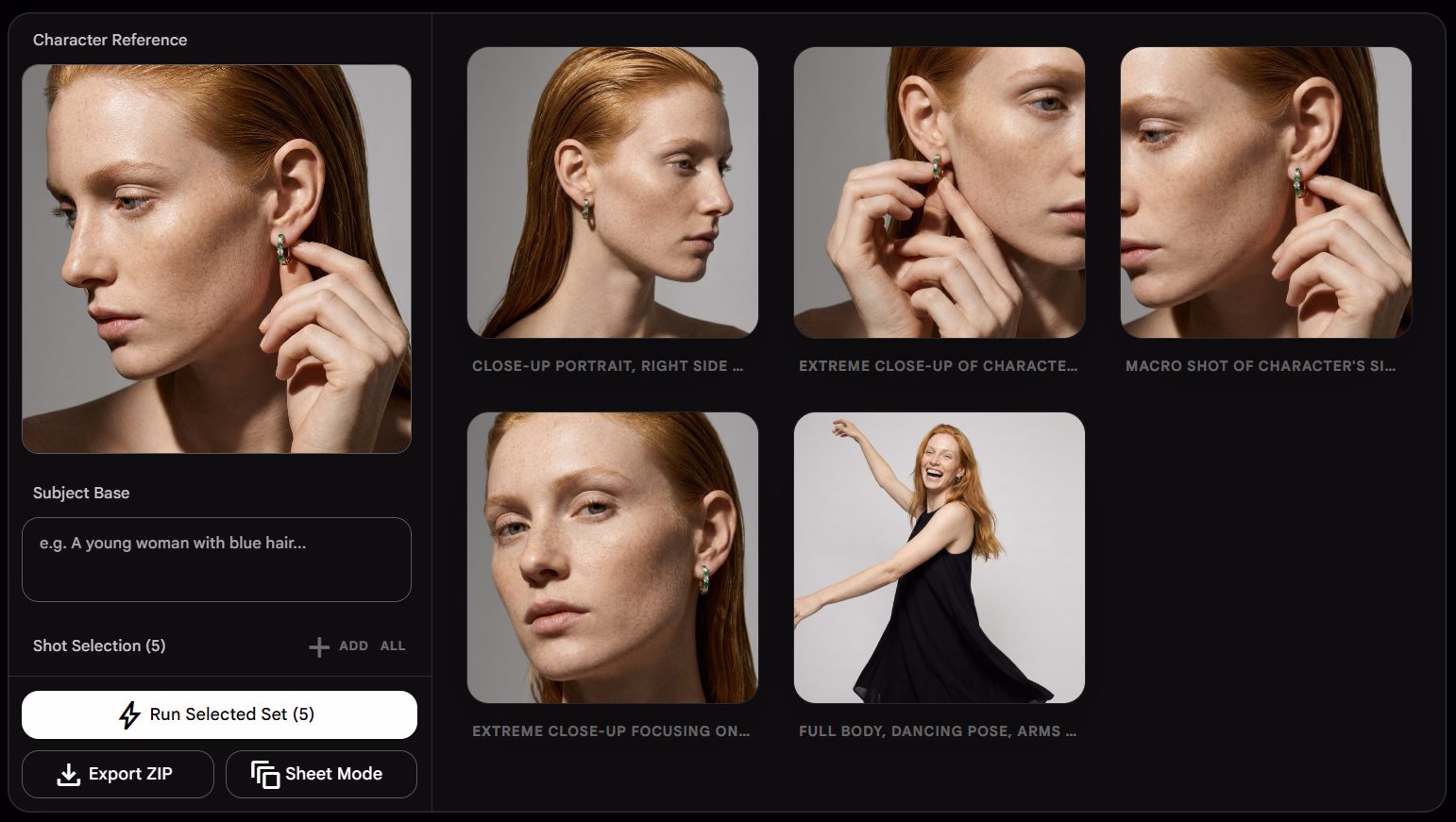This screenshot has height=822, width=1456.
Task: Click the lightning bolt icon in Run button
Action: coord(129,714)
